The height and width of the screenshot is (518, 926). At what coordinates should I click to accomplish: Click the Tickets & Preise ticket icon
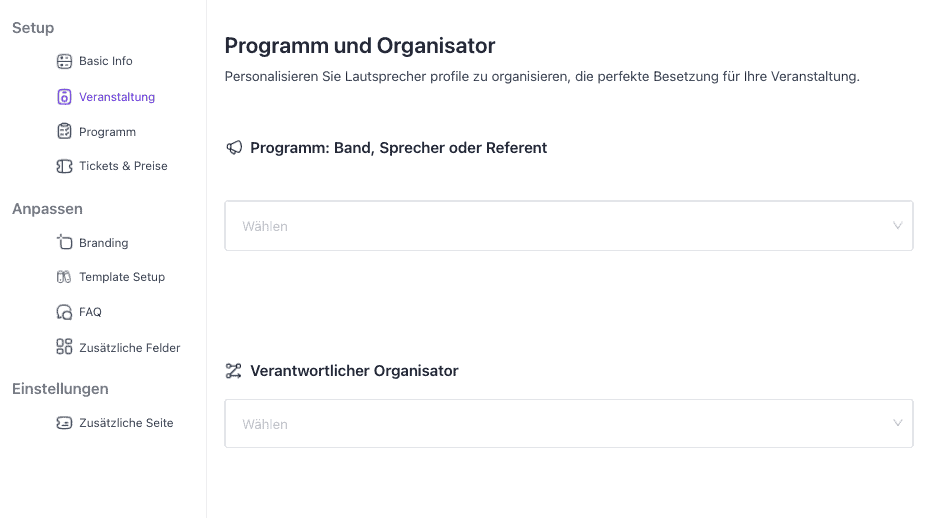pyautogui.click(x=64, y=166)
